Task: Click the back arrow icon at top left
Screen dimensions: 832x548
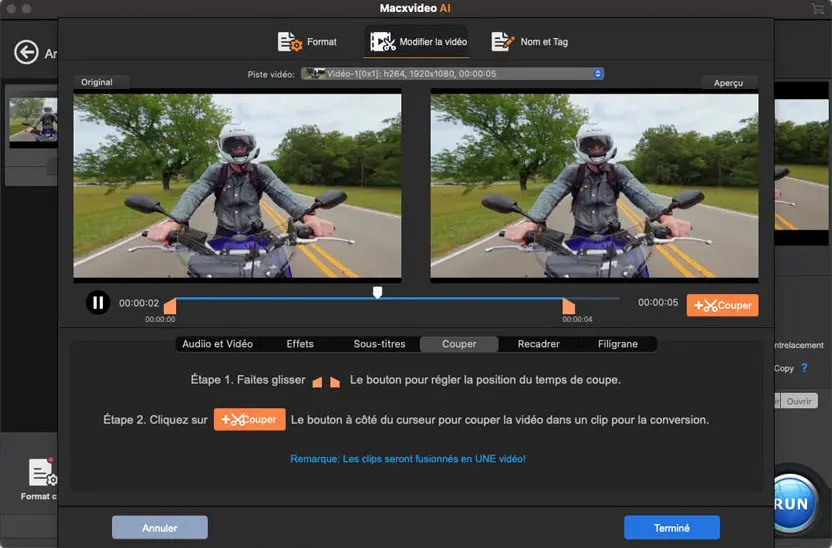Action: [25, 53]
